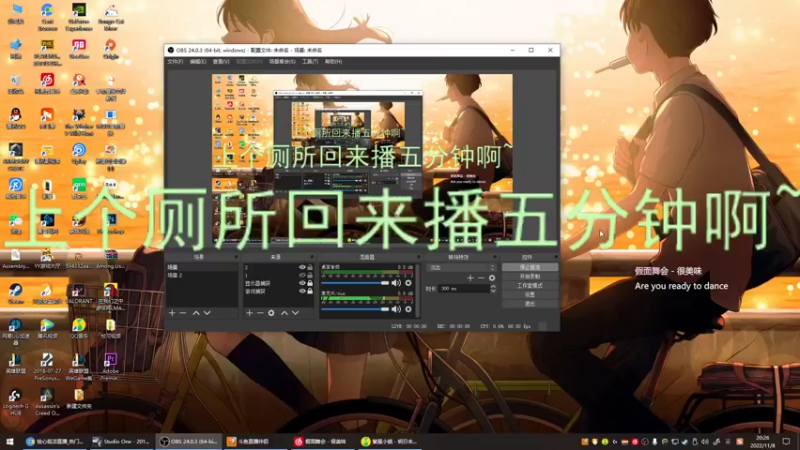Open the 新建文件夹 desktop folder
The height and width of the screenshot is (450, 800).
point(79,399)
